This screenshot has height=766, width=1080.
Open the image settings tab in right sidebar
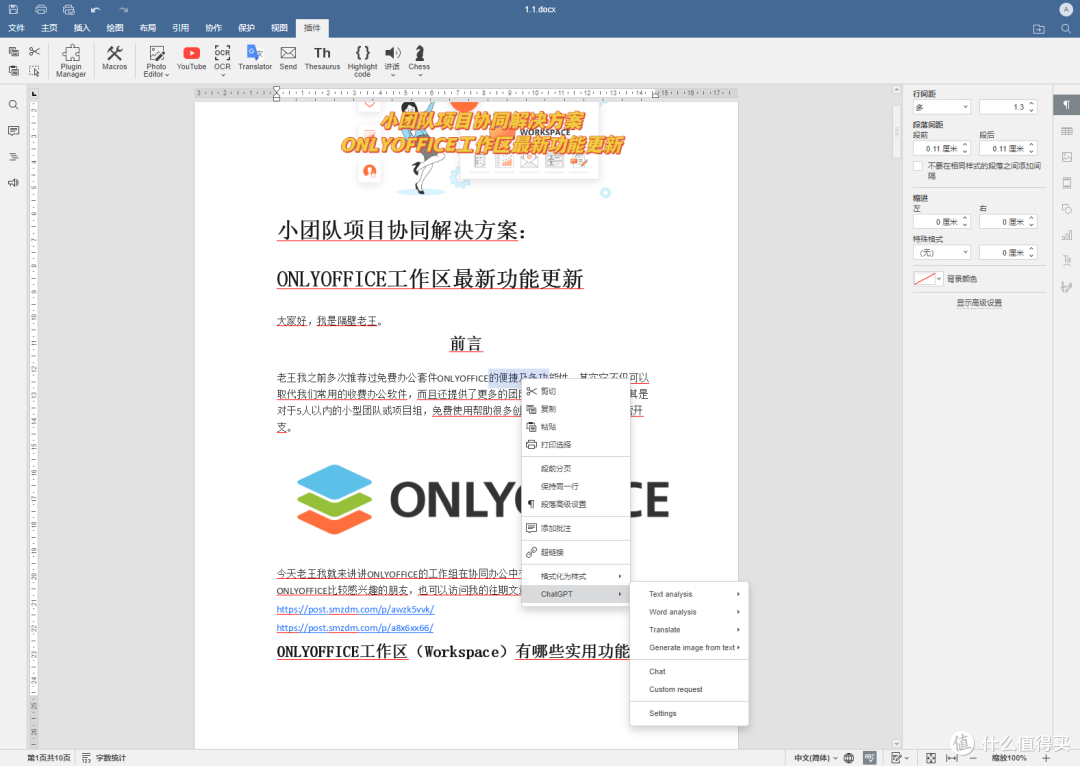click(x=1066, y=157)
